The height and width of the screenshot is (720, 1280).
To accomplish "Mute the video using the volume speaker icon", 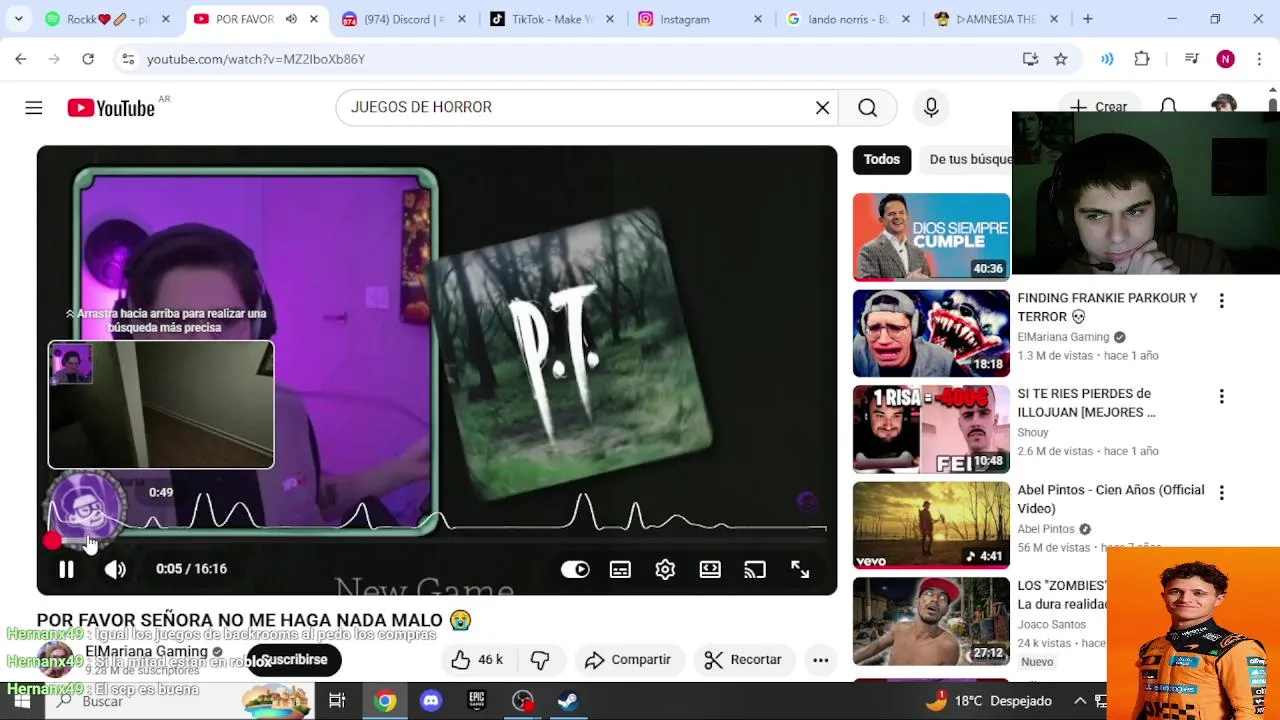I will (x=115, y=569).
